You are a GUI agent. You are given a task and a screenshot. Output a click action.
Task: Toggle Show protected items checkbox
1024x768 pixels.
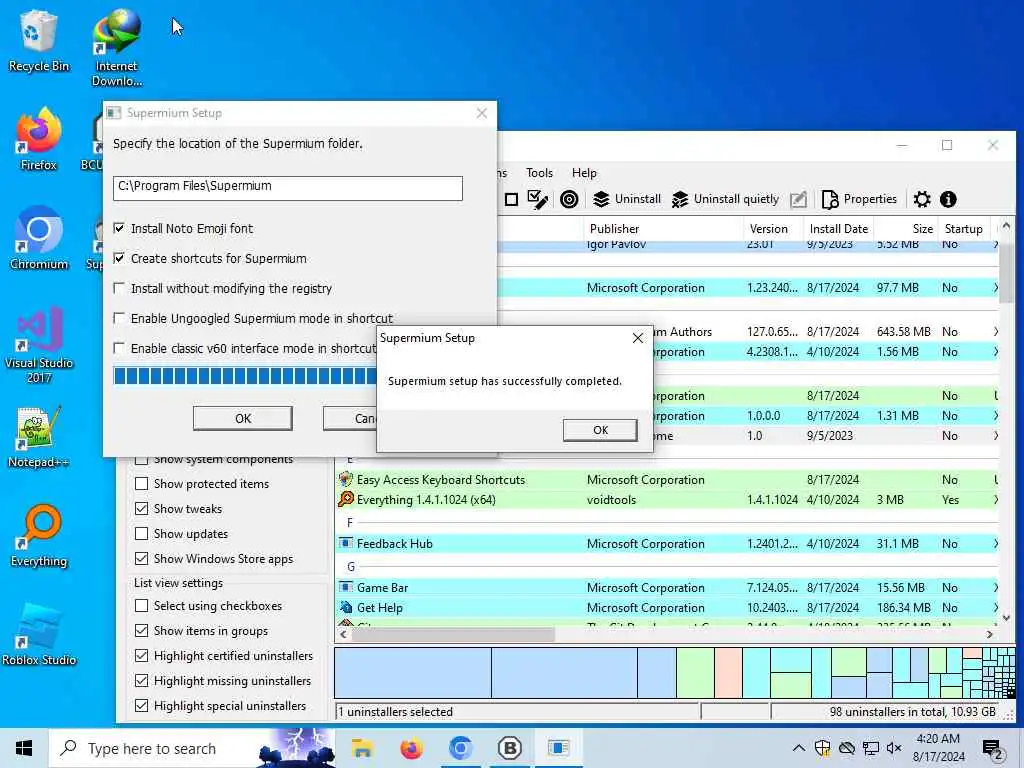click(x=141, y=483)
